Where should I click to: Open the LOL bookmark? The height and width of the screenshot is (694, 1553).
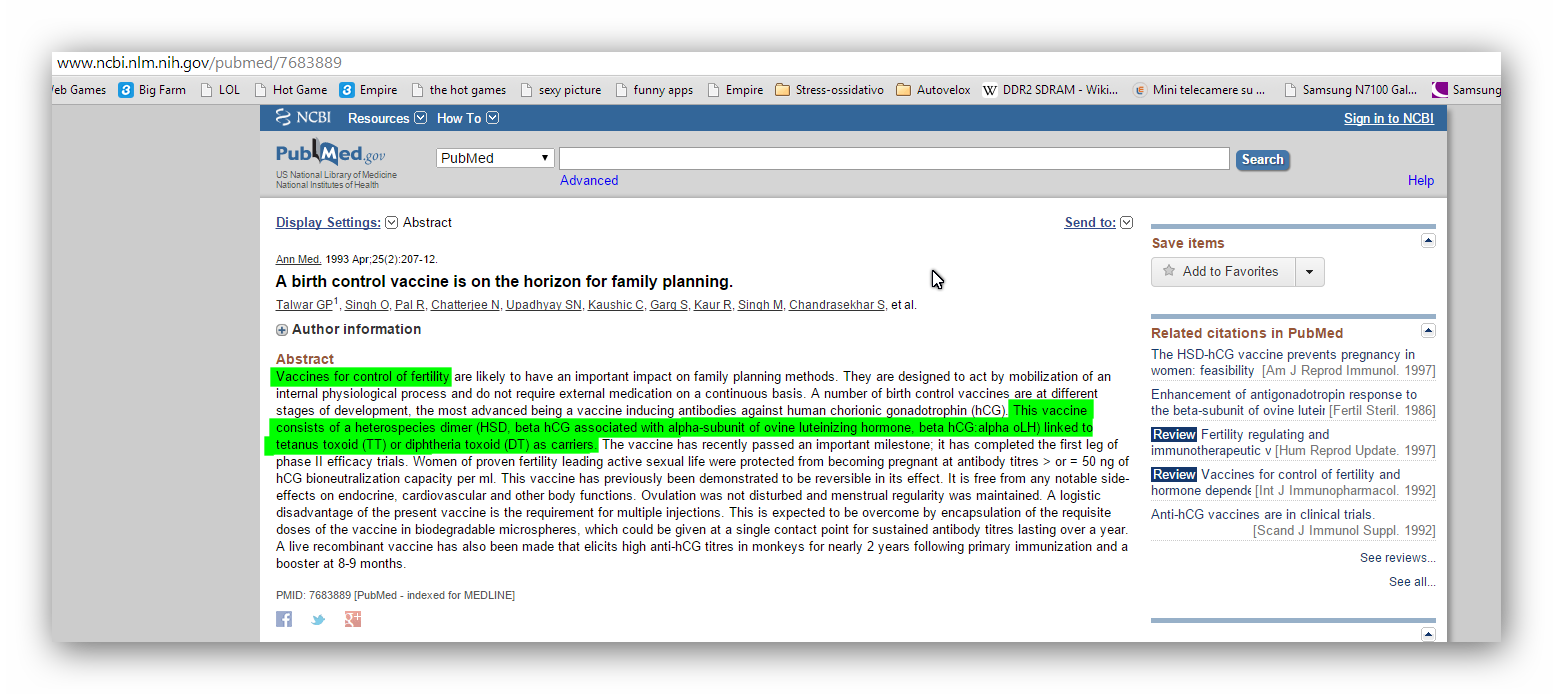point(220,90)
